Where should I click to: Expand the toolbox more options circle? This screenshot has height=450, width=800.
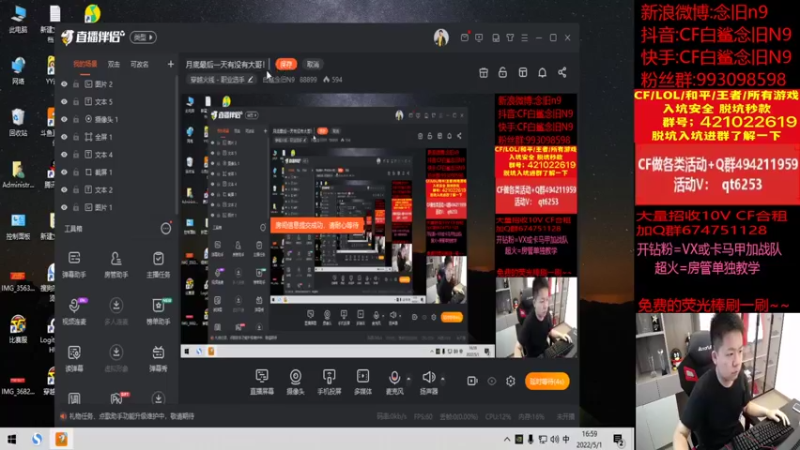[x=166, y=229]
